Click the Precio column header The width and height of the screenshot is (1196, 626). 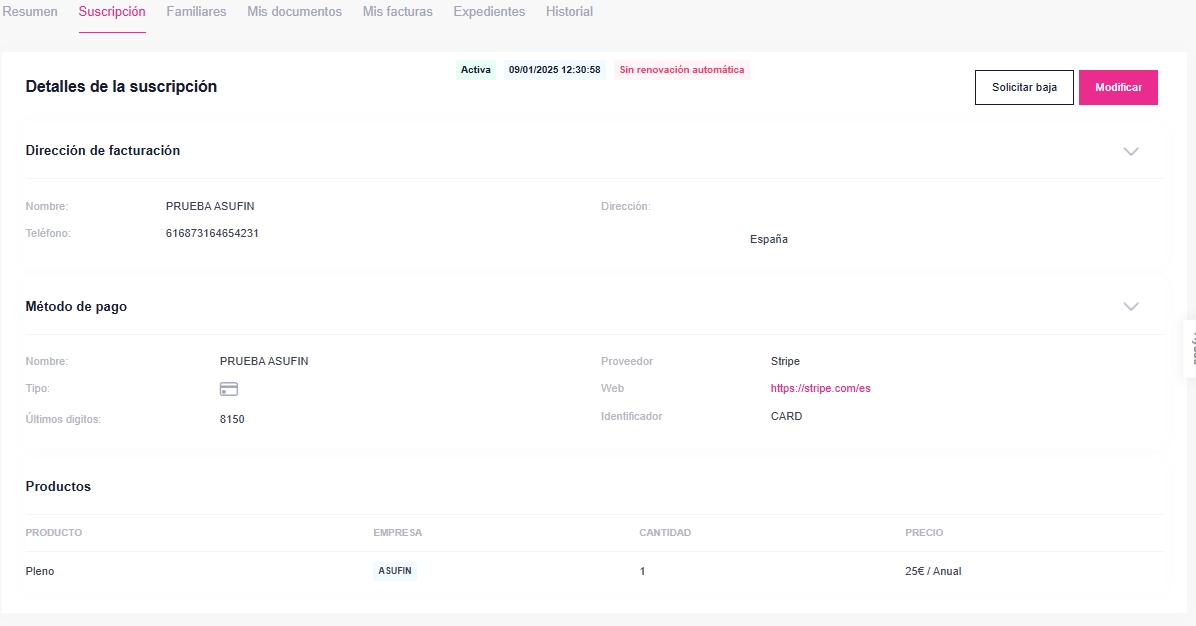924,533
